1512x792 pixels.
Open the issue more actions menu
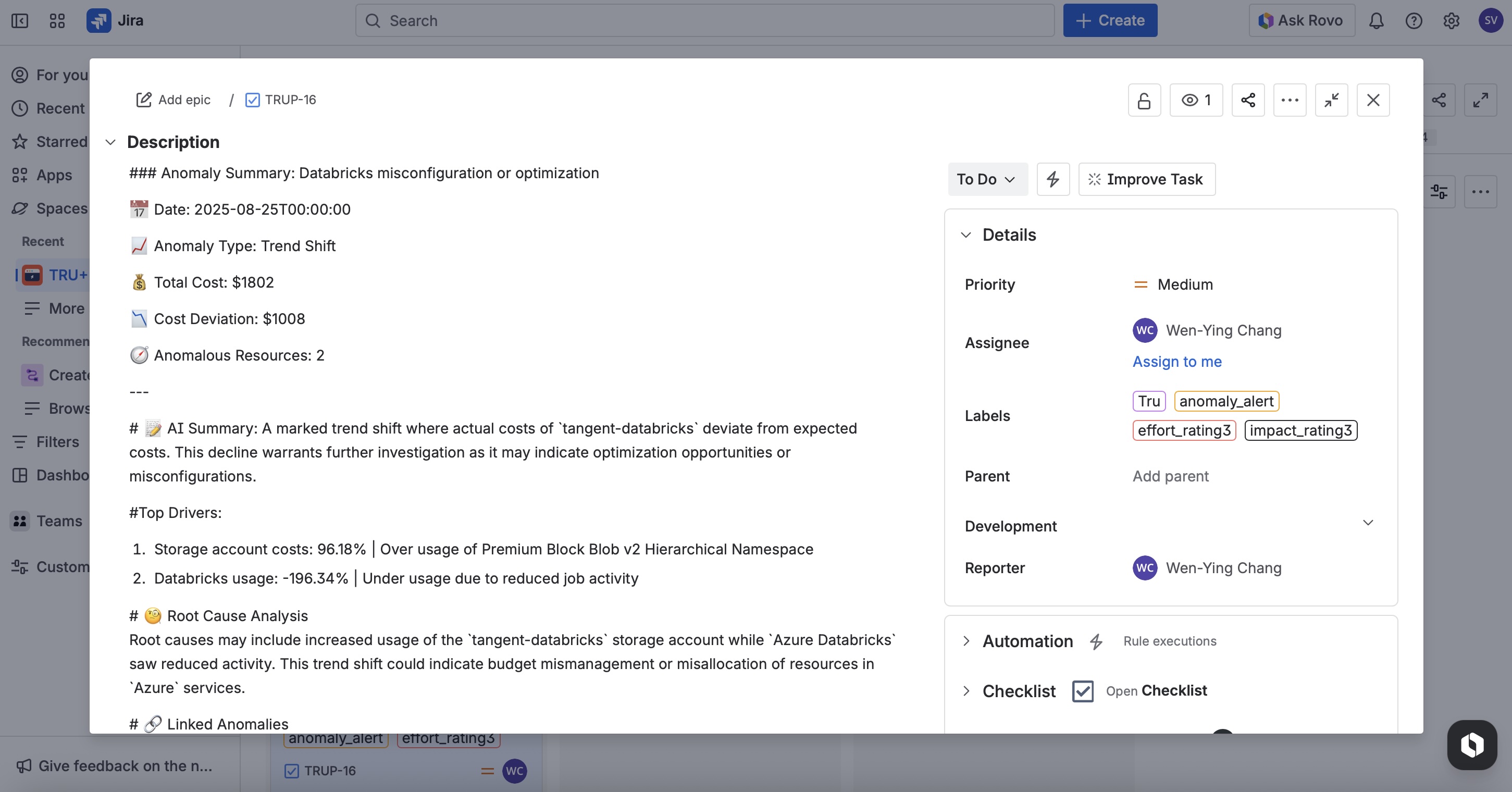[x=1290, y=101]
